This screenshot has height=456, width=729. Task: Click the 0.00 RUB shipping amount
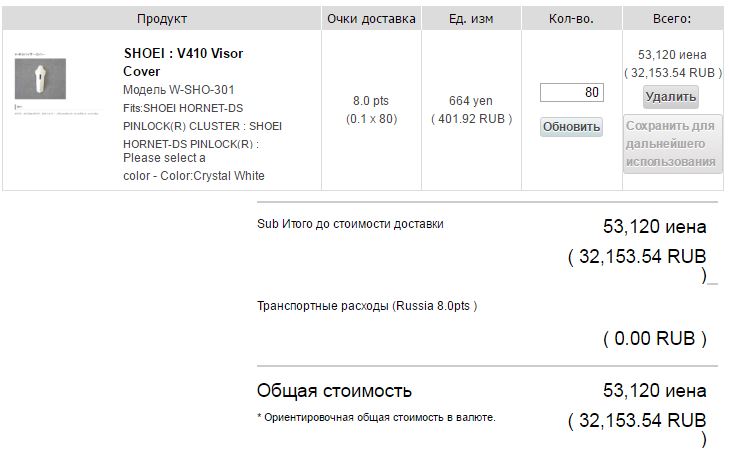[655, 338]
